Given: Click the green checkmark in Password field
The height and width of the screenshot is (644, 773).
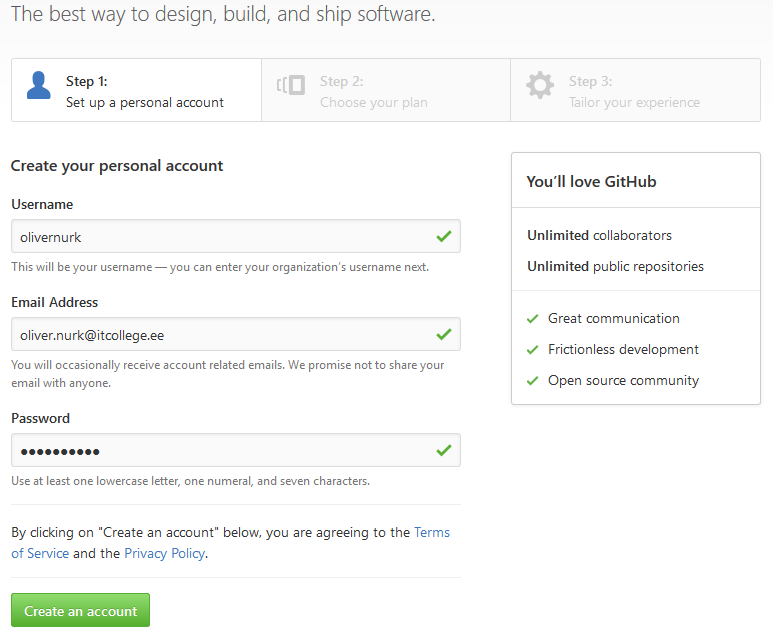Looking at the screenshot, I should point(444,450).
